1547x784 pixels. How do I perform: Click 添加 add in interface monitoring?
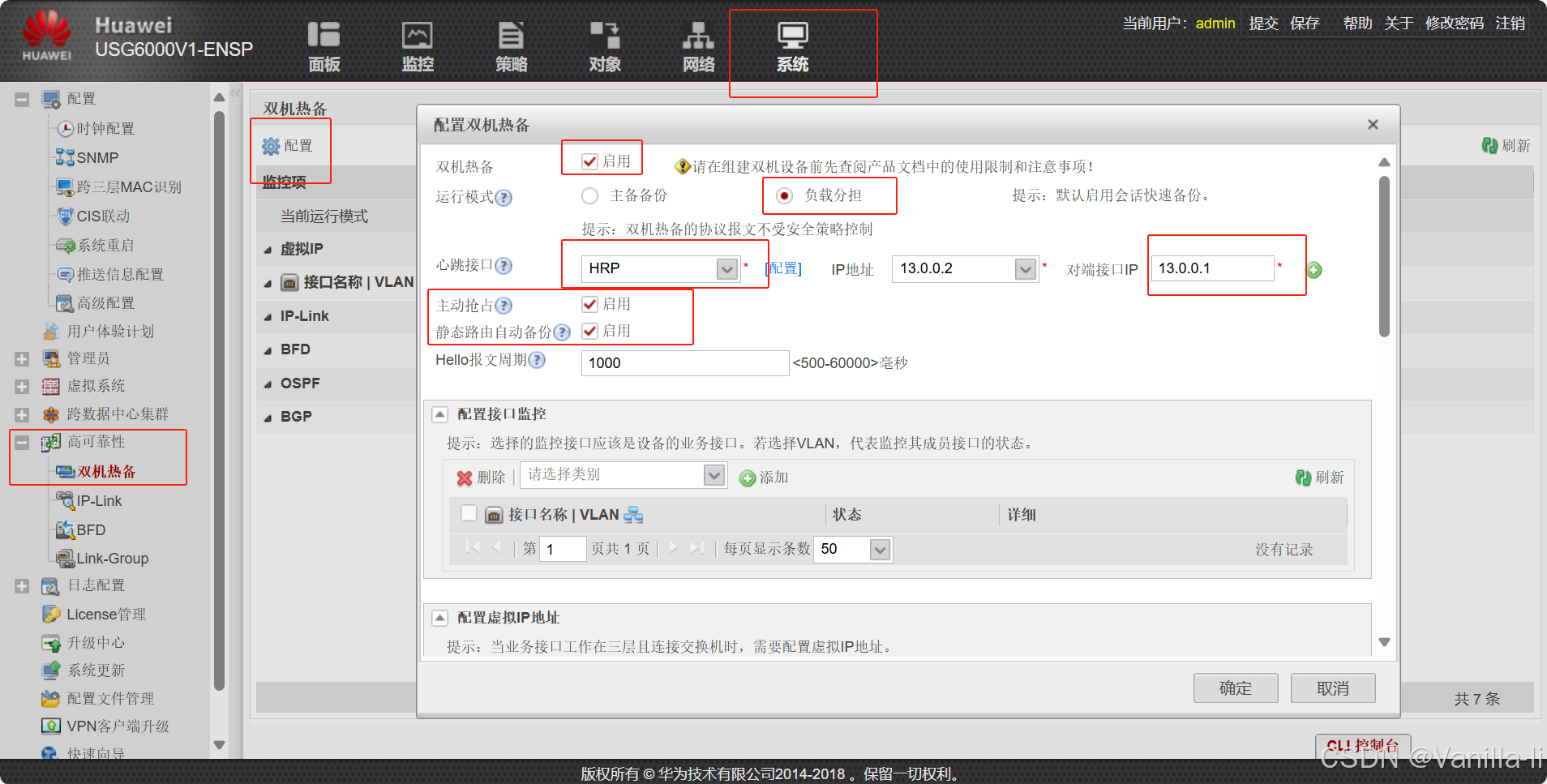click(x=764, y=478)
